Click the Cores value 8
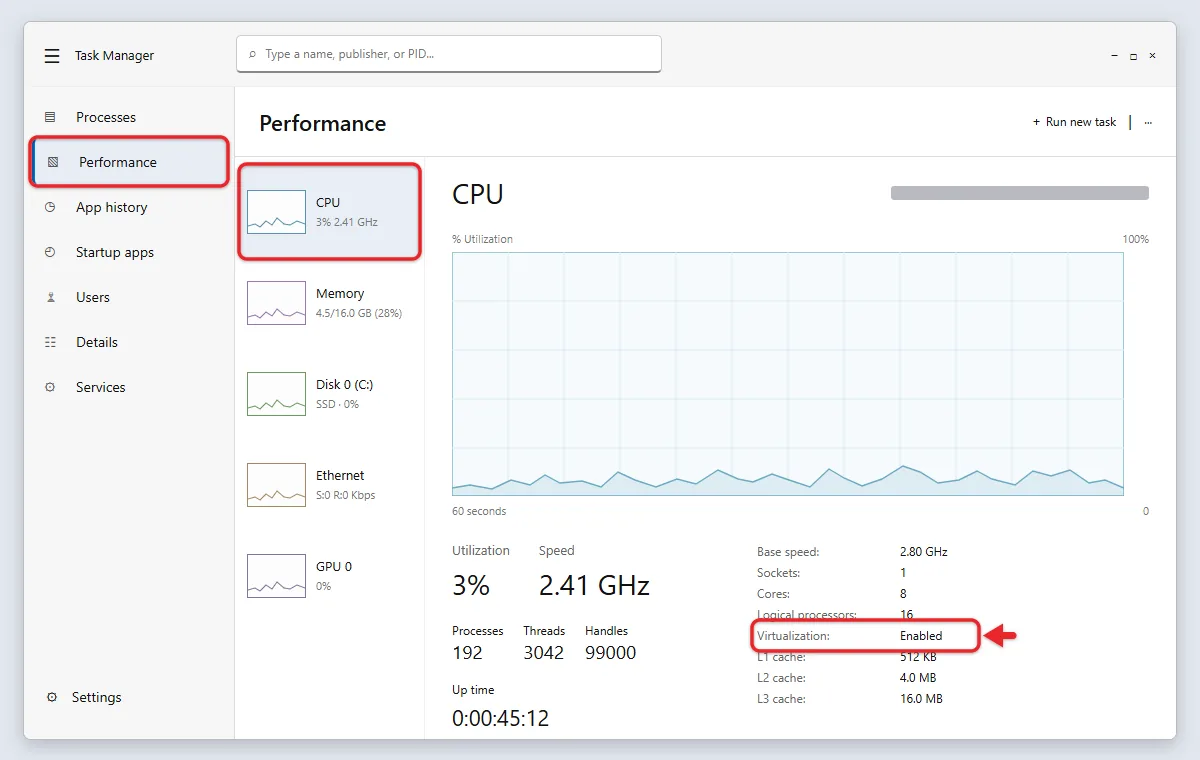1200x760 pixels. coord(903,594)
